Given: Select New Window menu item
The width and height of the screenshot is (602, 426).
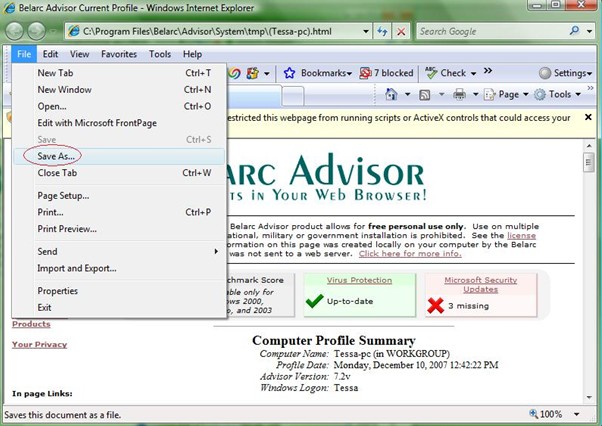Looking at the screenshot, I should tap(119, 89).
